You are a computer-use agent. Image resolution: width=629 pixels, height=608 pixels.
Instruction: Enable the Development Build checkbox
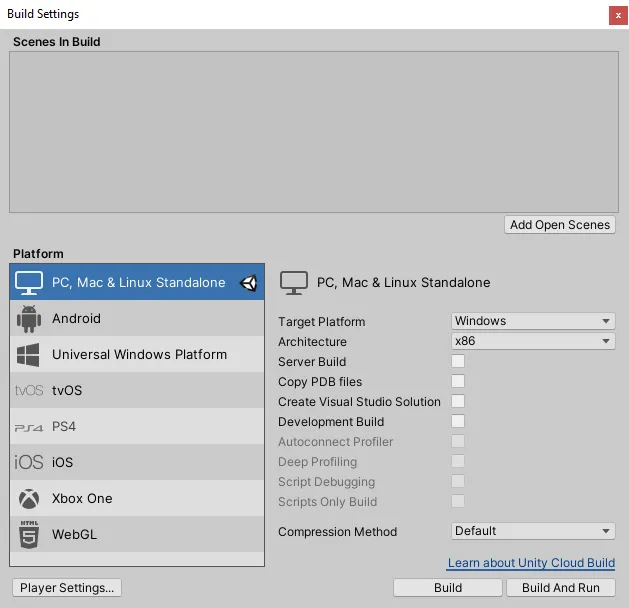click(458, 421)
